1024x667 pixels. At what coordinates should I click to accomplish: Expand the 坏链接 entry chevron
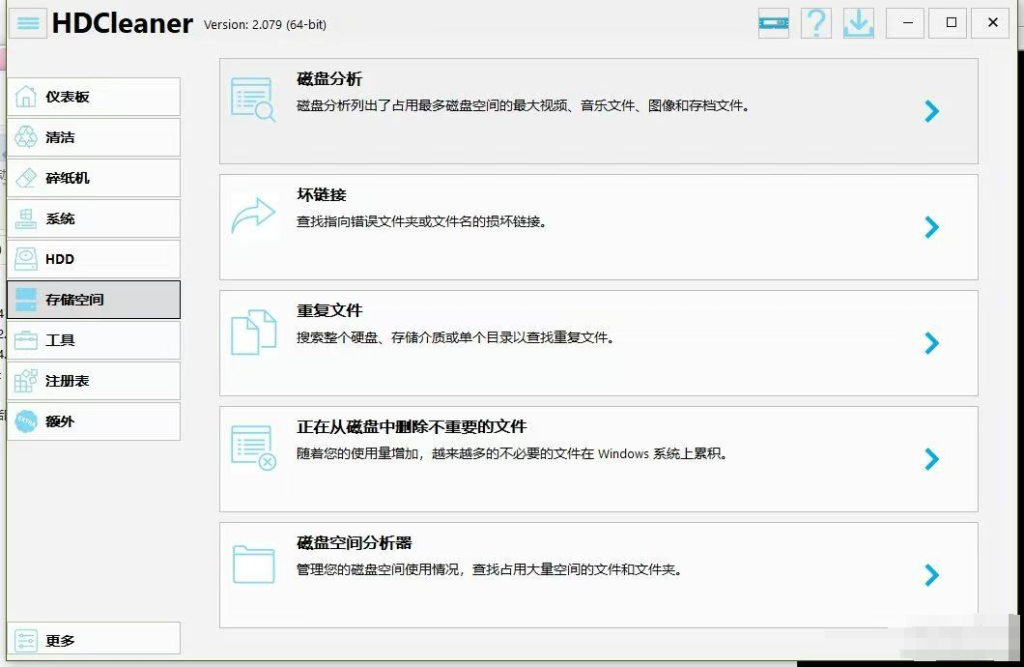pos(931,228)
